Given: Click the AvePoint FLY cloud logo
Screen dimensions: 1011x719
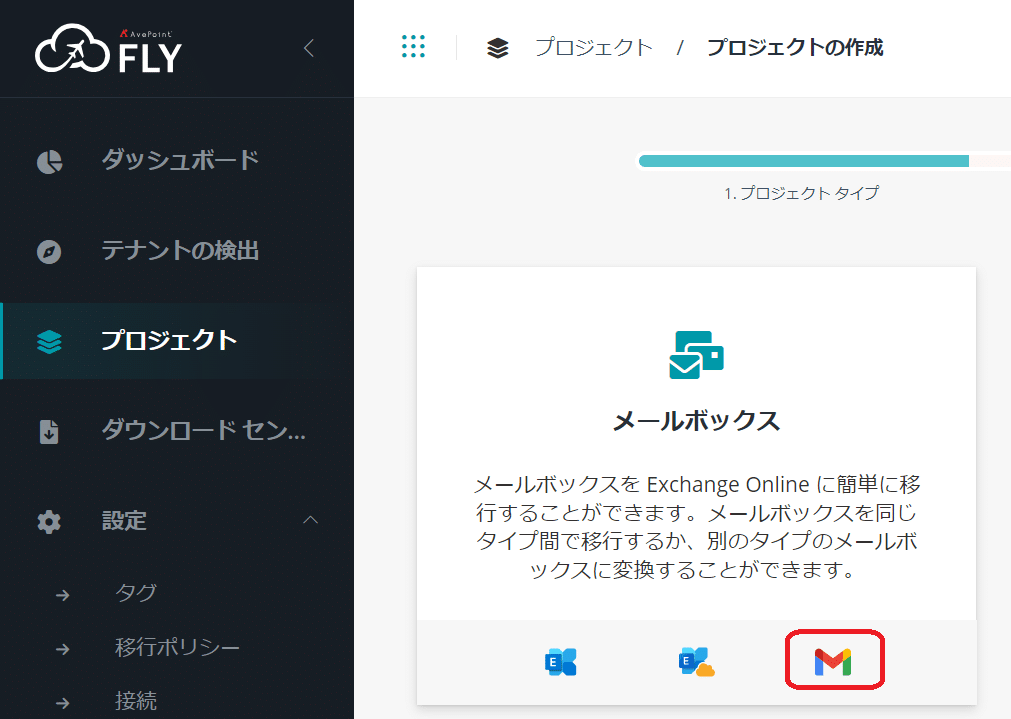Looking at the screenshot, I should tap(108, 49).
